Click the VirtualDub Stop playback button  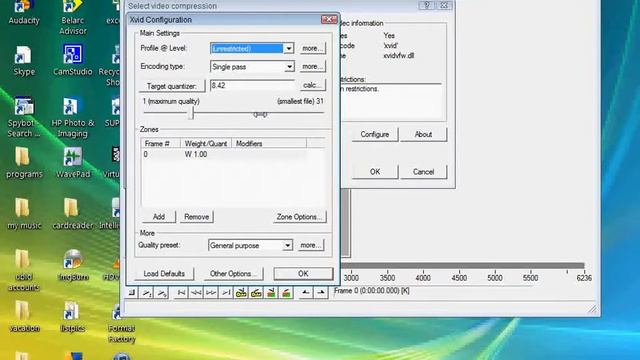132,292
